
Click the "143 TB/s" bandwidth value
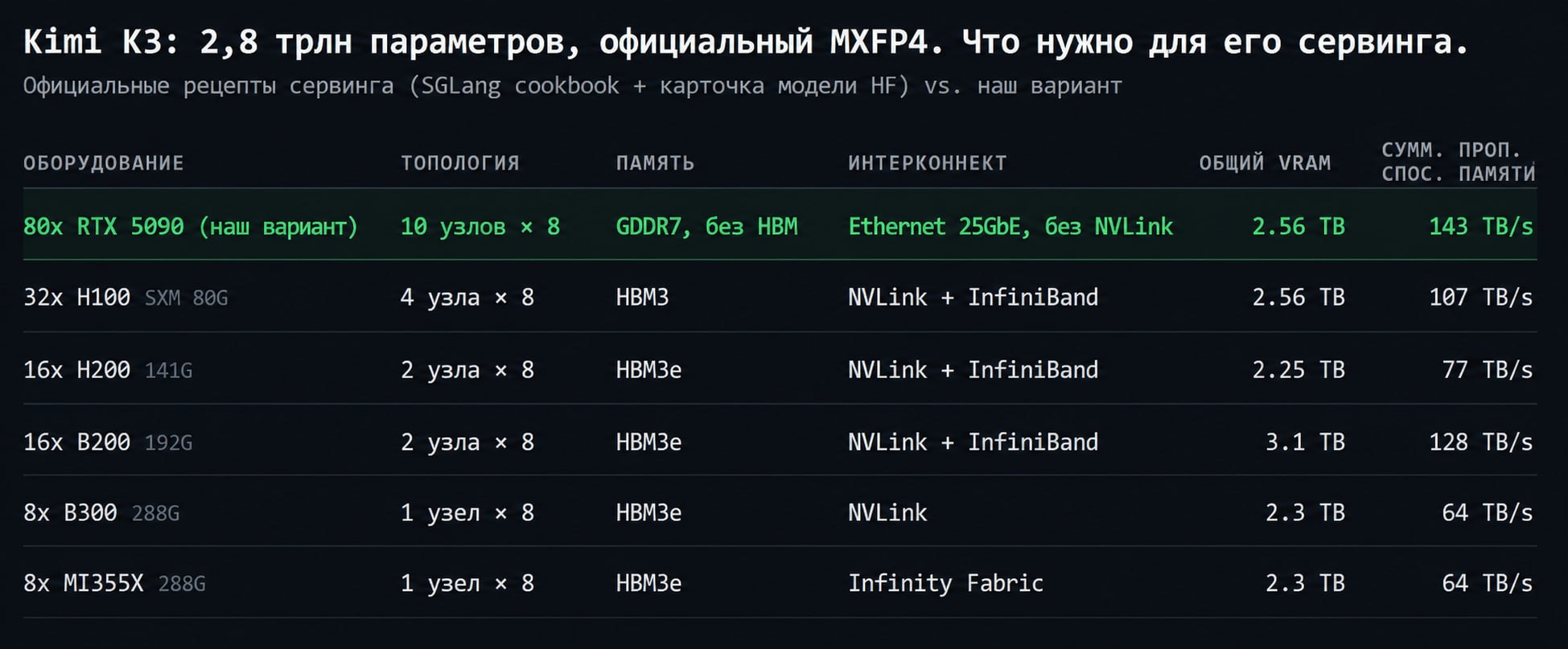(1481, 227)
